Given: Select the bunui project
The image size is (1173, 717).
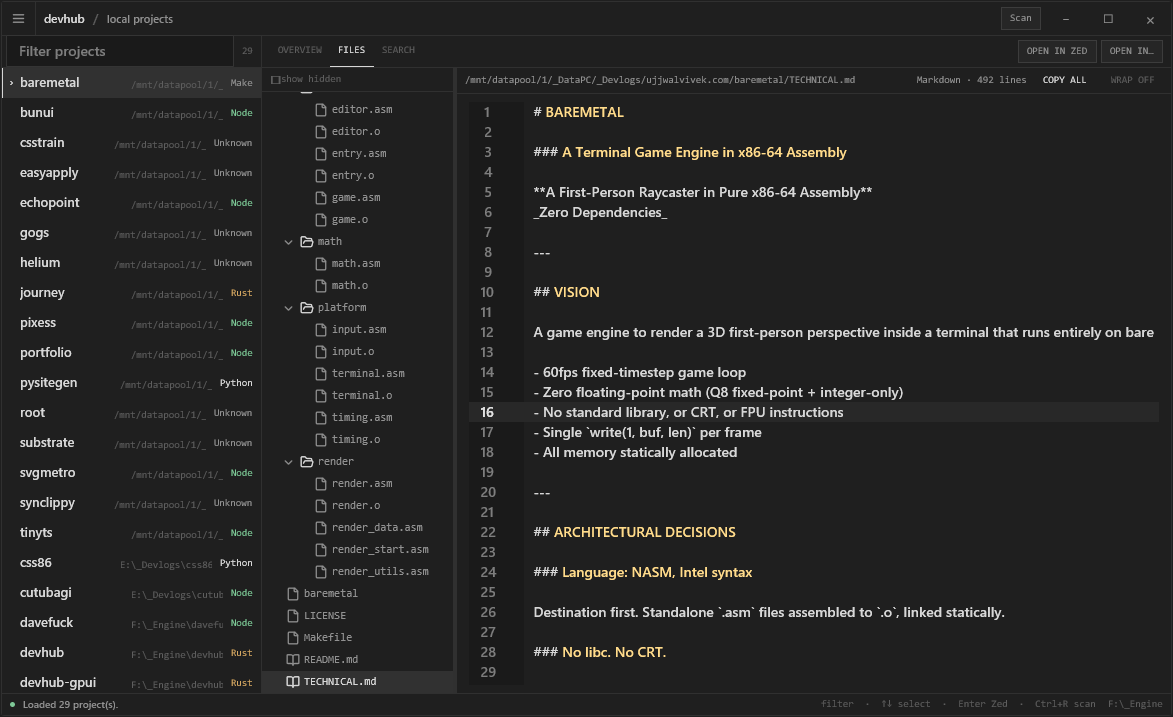Looking at the screenshot, I should click(x=131, y=113).
